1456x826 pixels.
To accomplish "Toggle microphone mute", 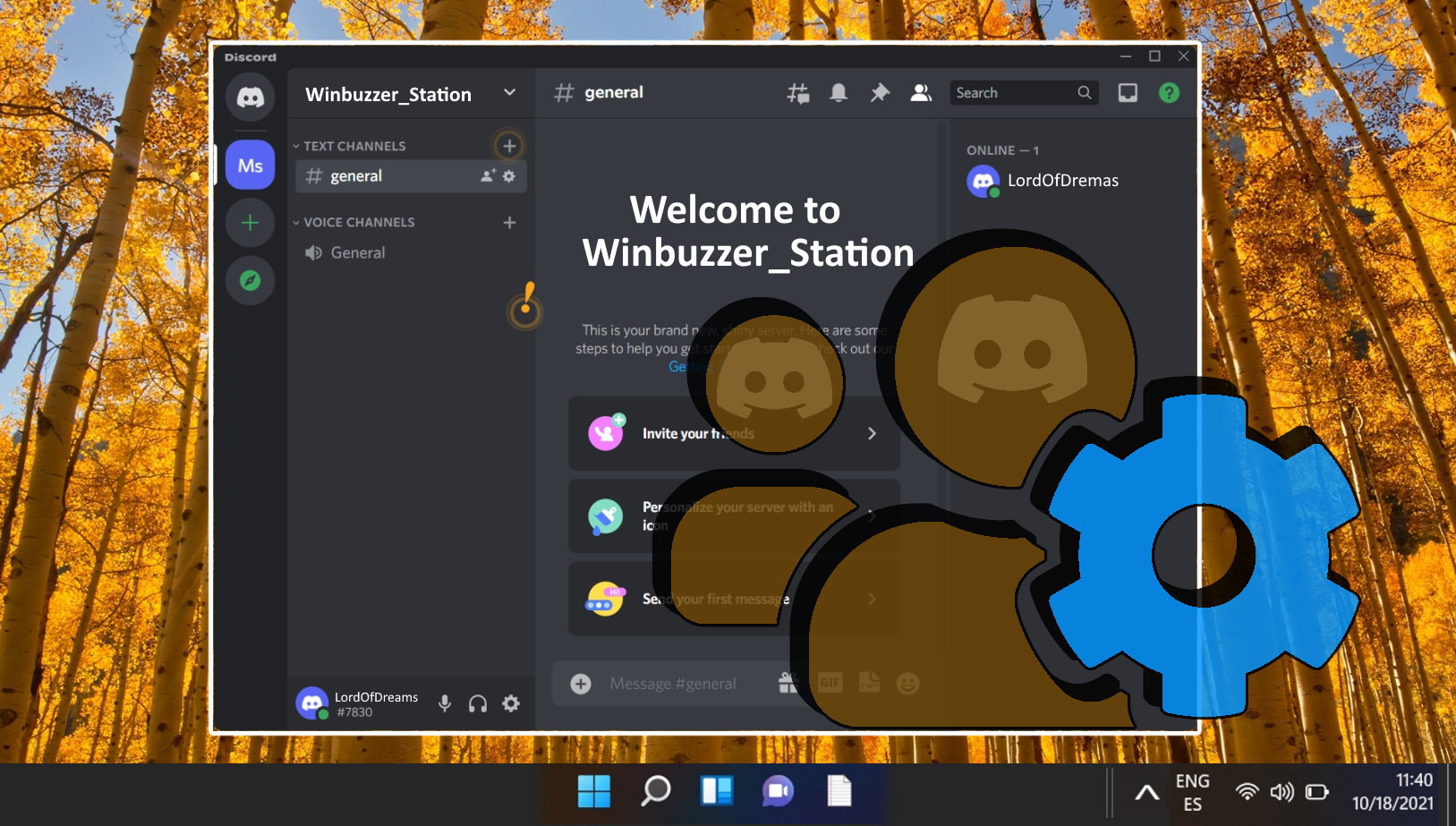I will [x=445, y=703].
